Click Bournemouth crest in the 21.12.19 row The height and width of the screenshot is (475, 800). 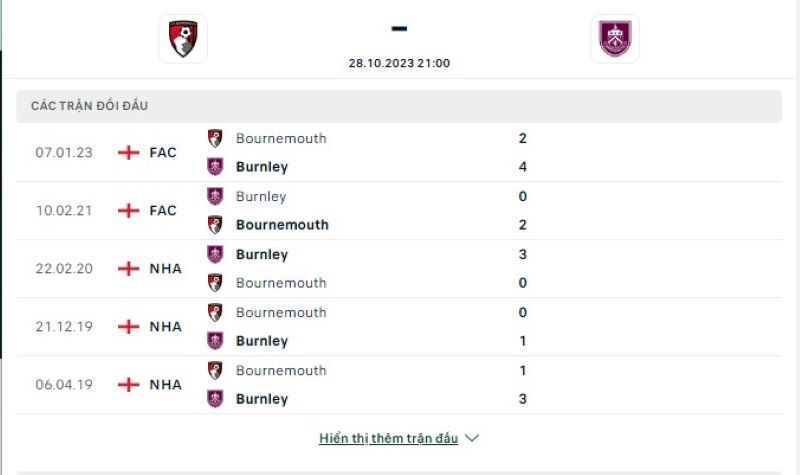[215, 312]
